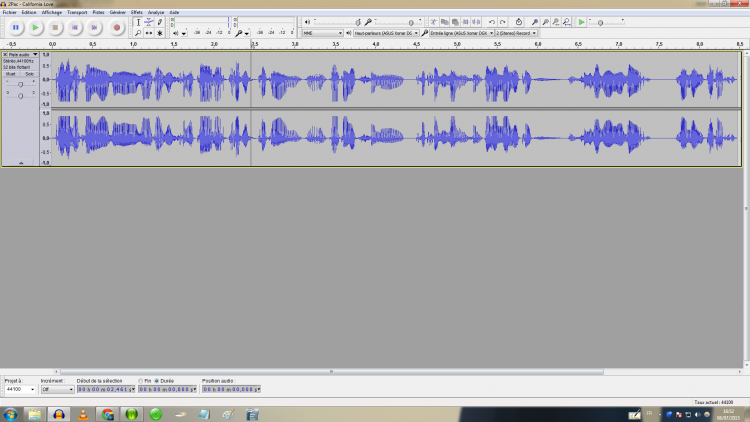Adjust the track gain slider

(20, 84)
